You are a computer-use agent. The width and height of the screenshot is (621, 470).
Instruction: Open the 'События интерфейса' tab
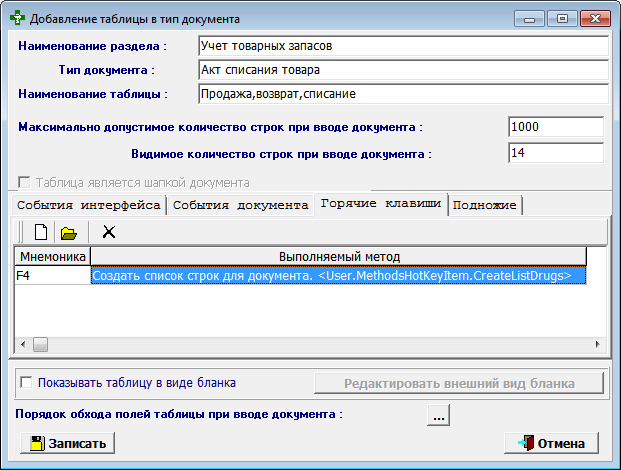(89, 205)
